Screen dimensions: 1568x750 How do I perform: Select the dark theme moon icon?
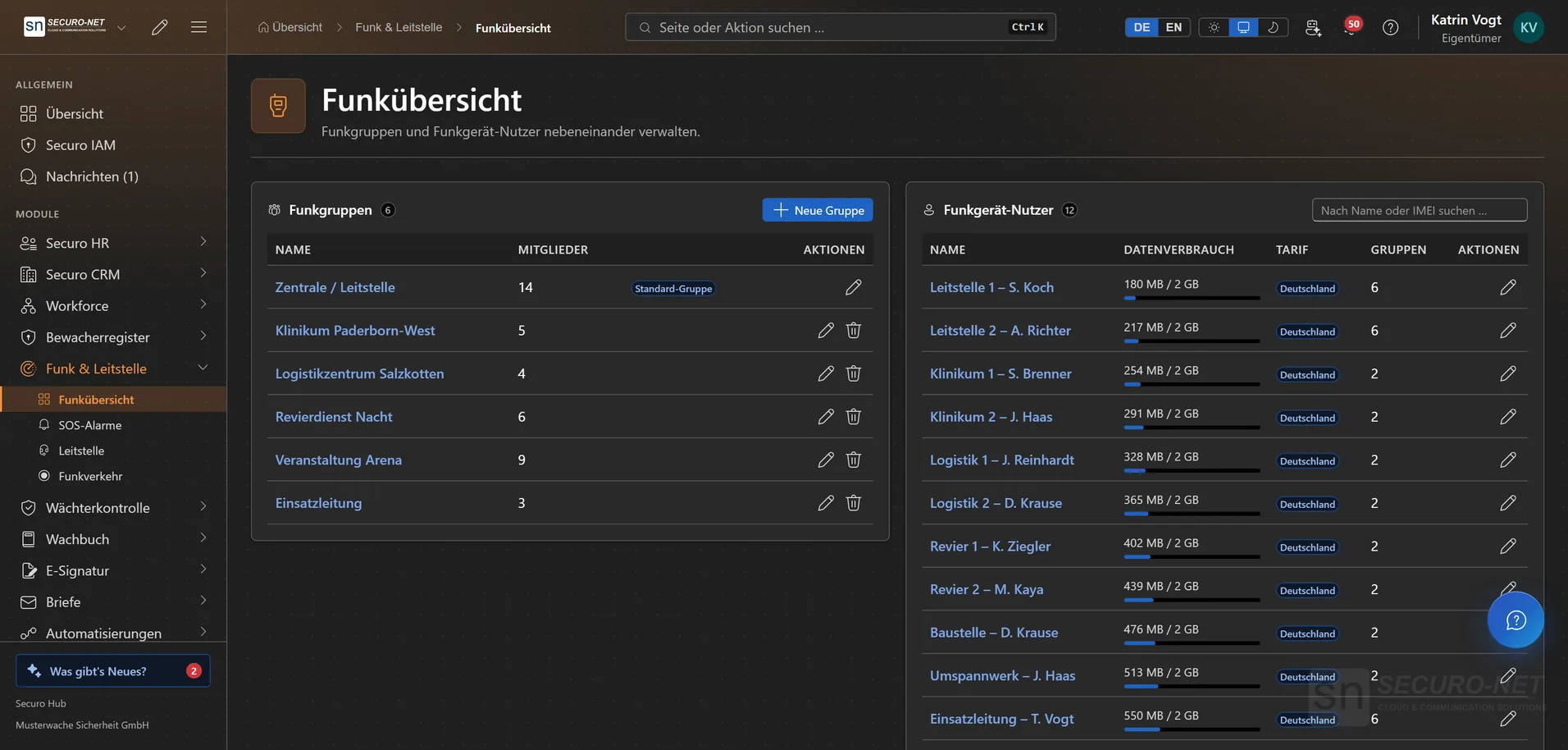pos(1273,27)
